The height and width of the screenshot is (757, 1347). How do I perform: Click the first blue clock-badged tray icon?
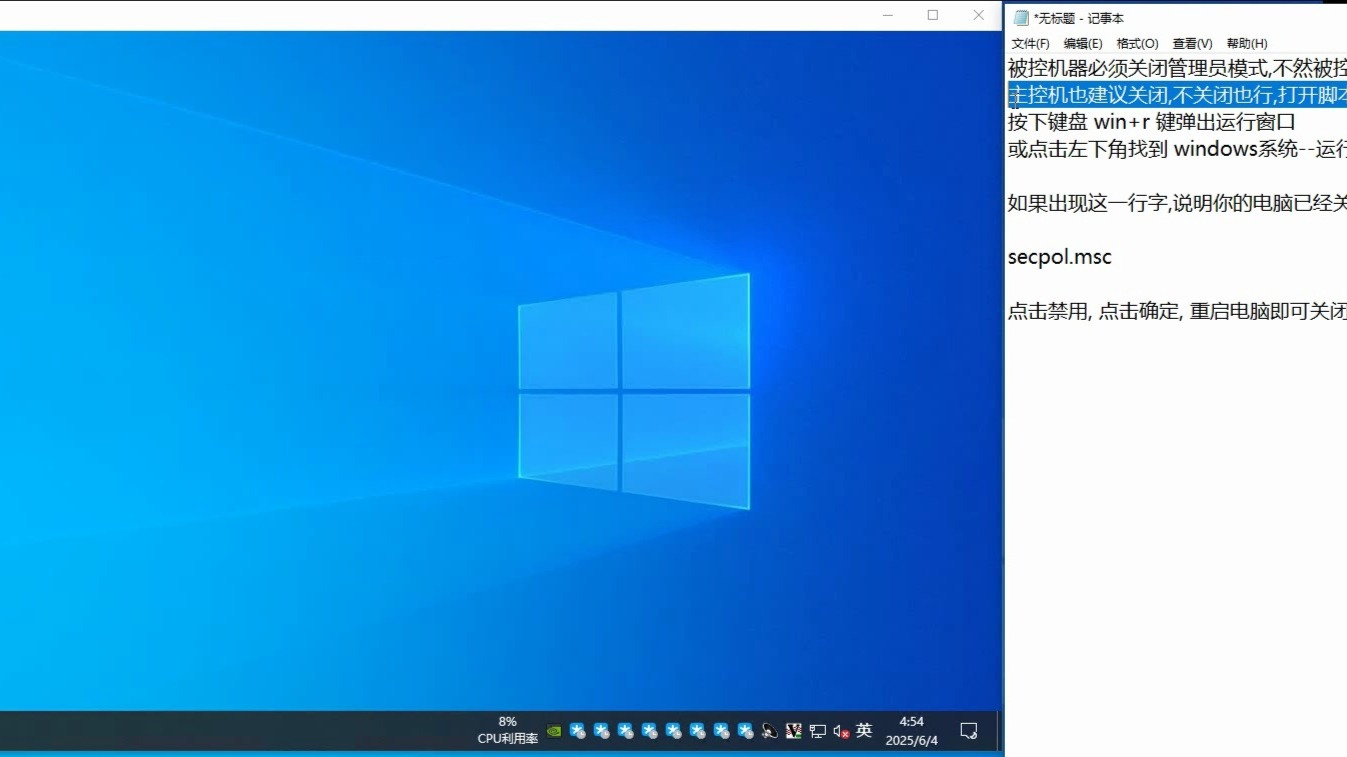(x=577, y=730)
